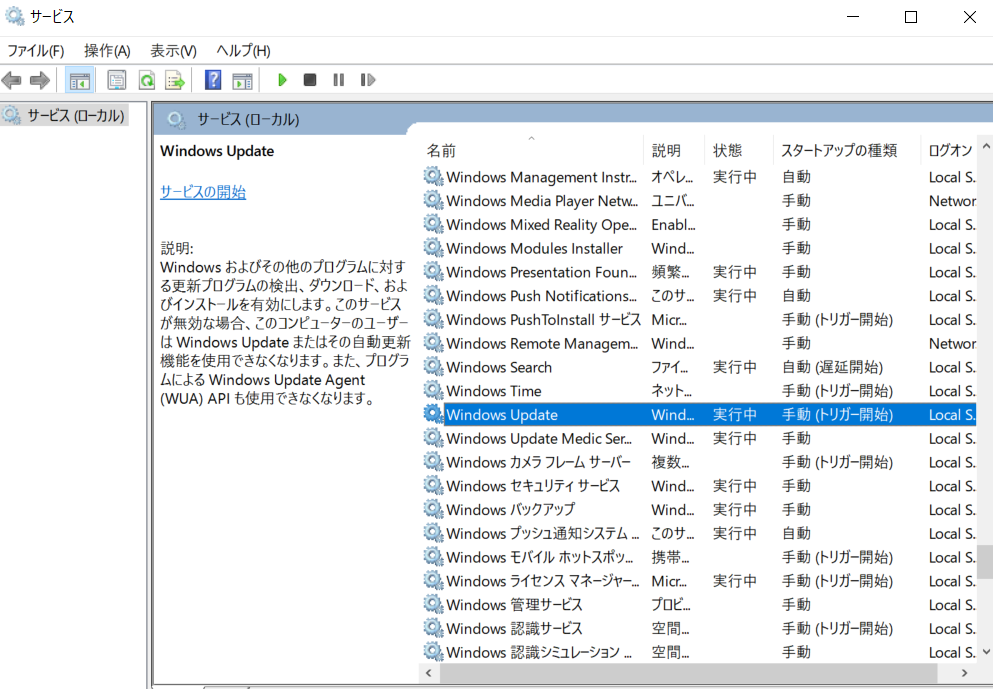This screenshot has width=993, height=689.
Task: Select Windows セキュリティ サービス row
Action: [x=699, y=486]
